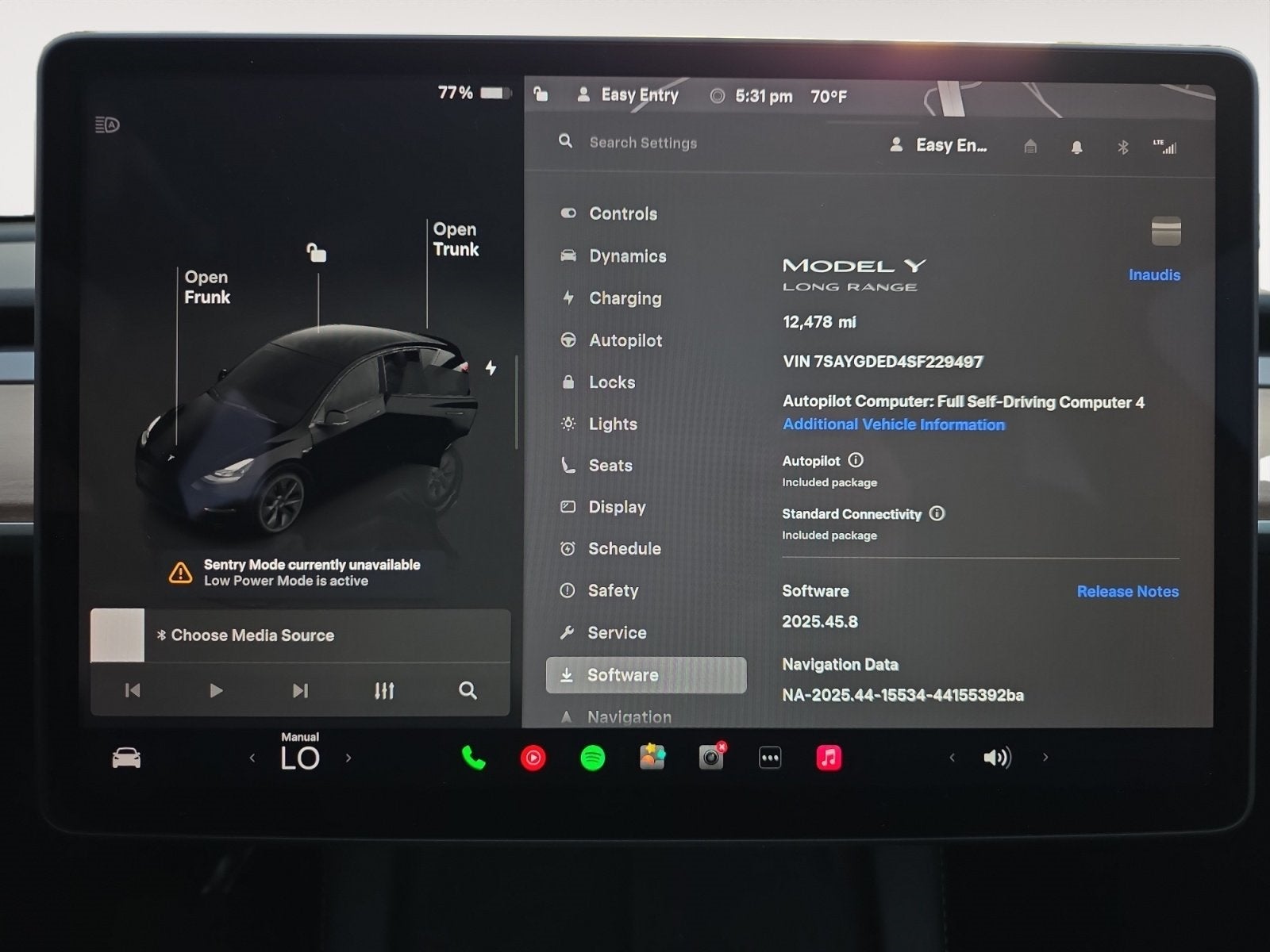
Task: Lower volume using the left chevron
Action: pyautogui.click(x=952, y=758)
